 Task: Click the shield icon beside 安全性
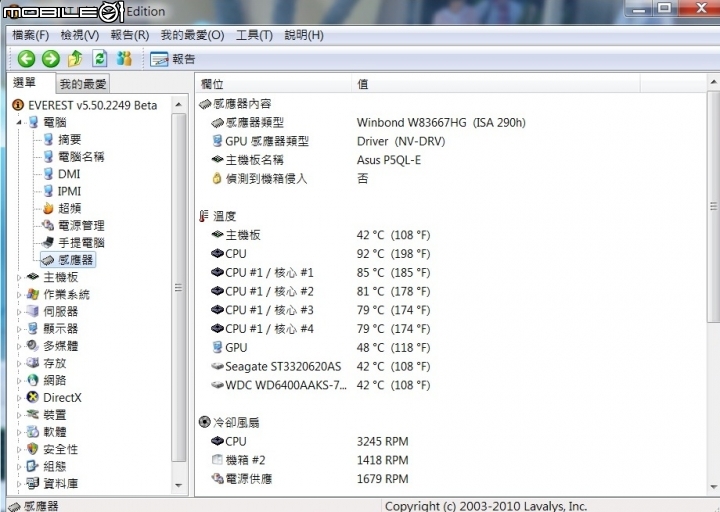click(33, 449)
